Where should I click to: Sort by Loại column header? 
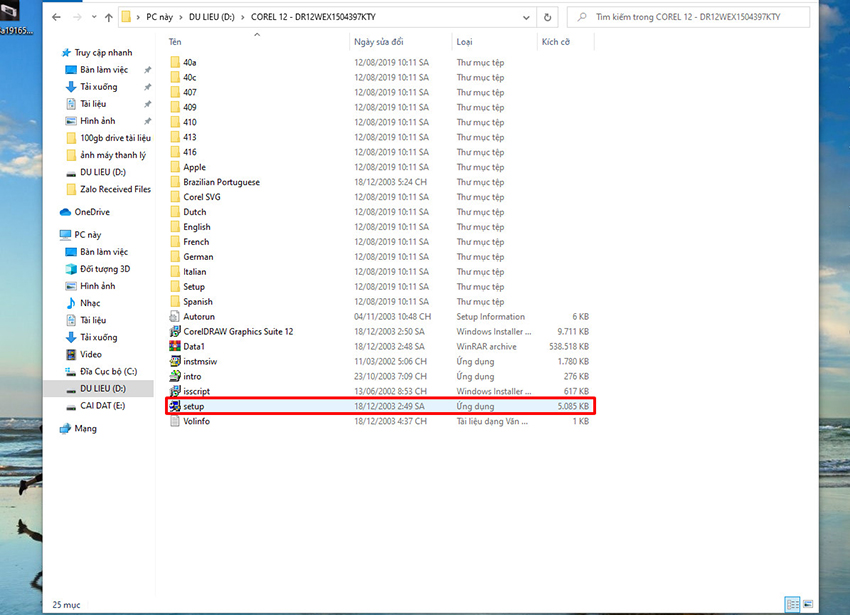pyautogui.click(x=464, y=42)
